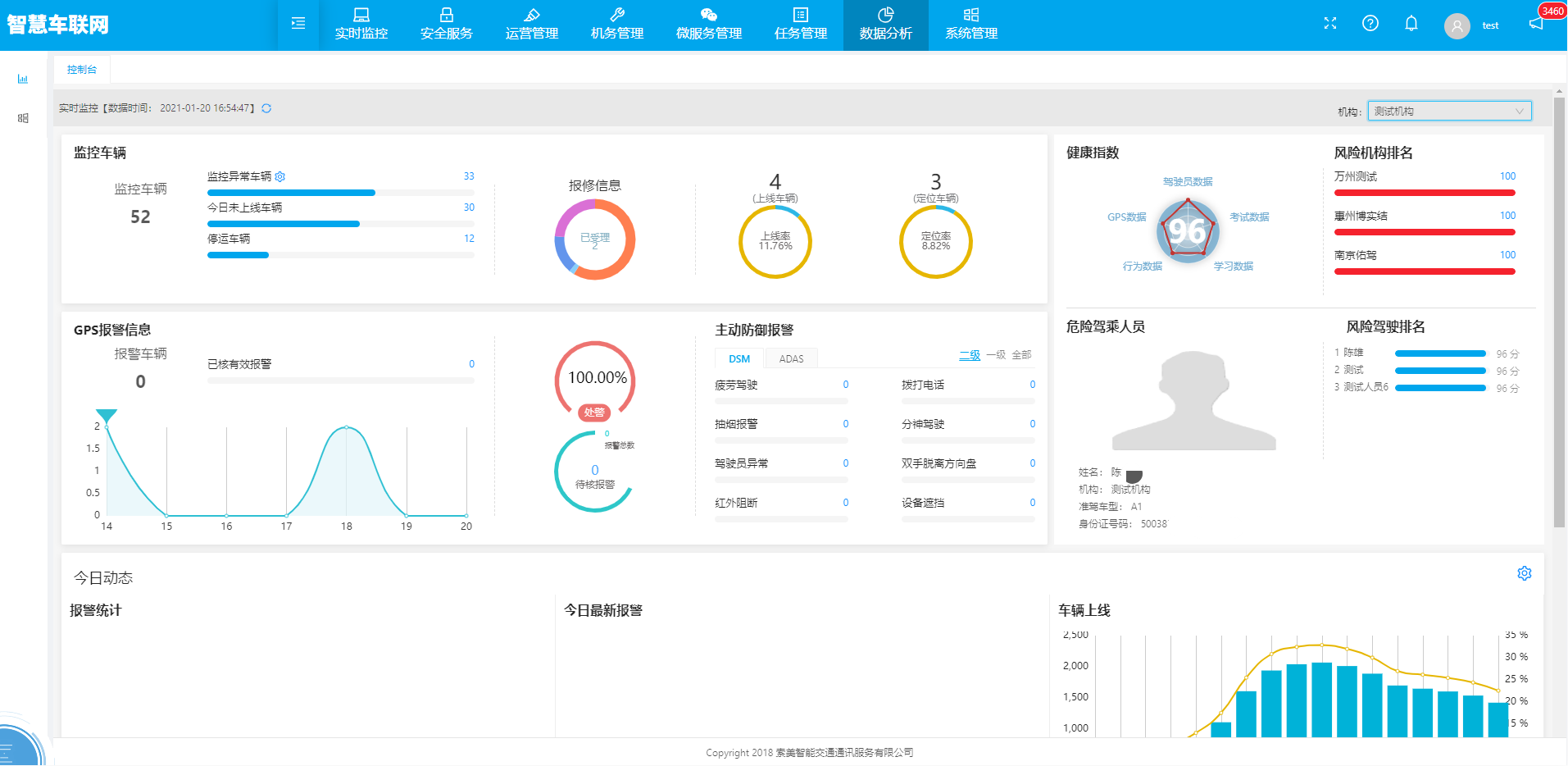
Task: Click the vertical page scrollbar
Action: [x=1559, y=312]
